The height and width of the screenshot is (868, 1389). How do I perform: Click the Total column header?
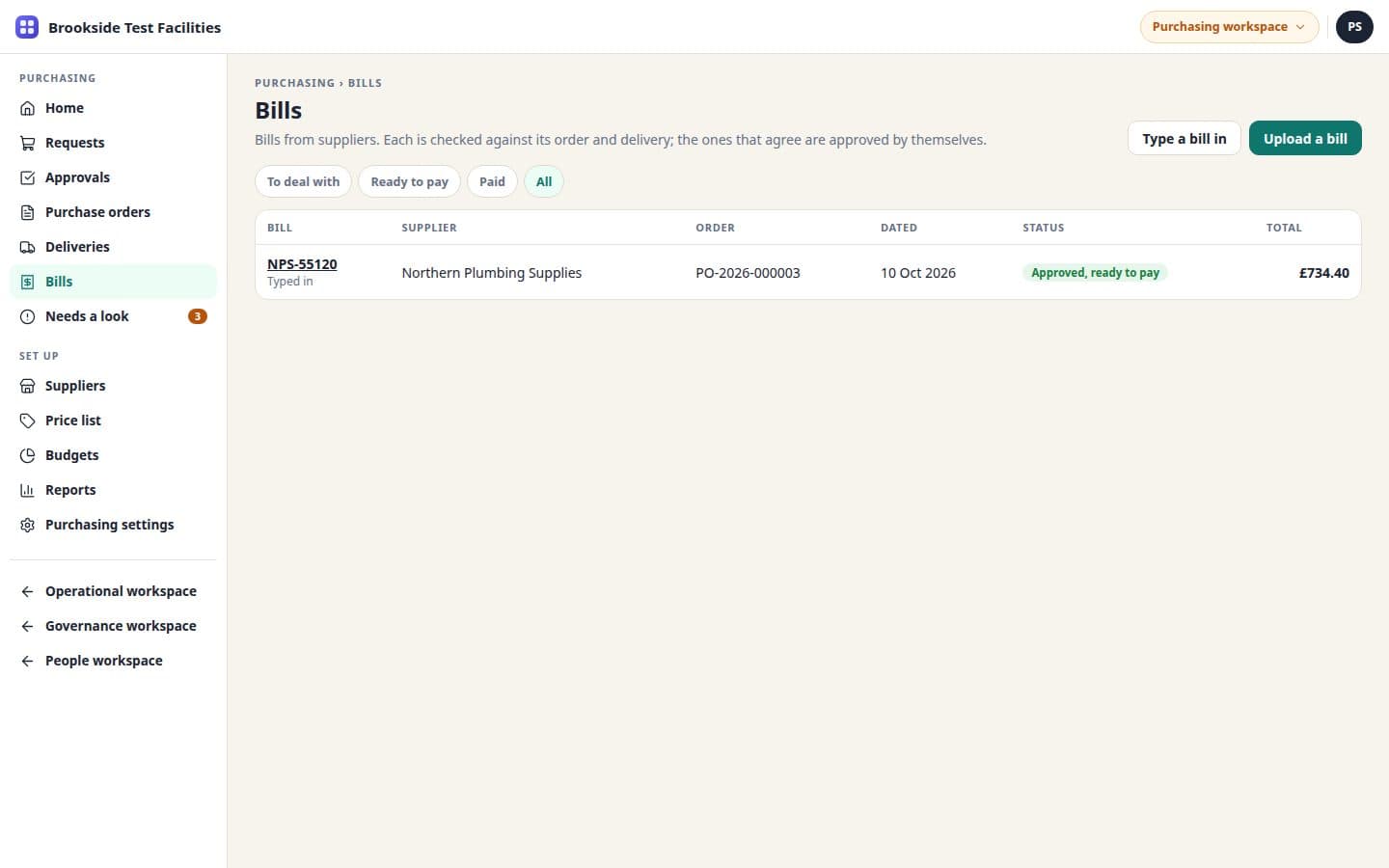coord(1284,228)
